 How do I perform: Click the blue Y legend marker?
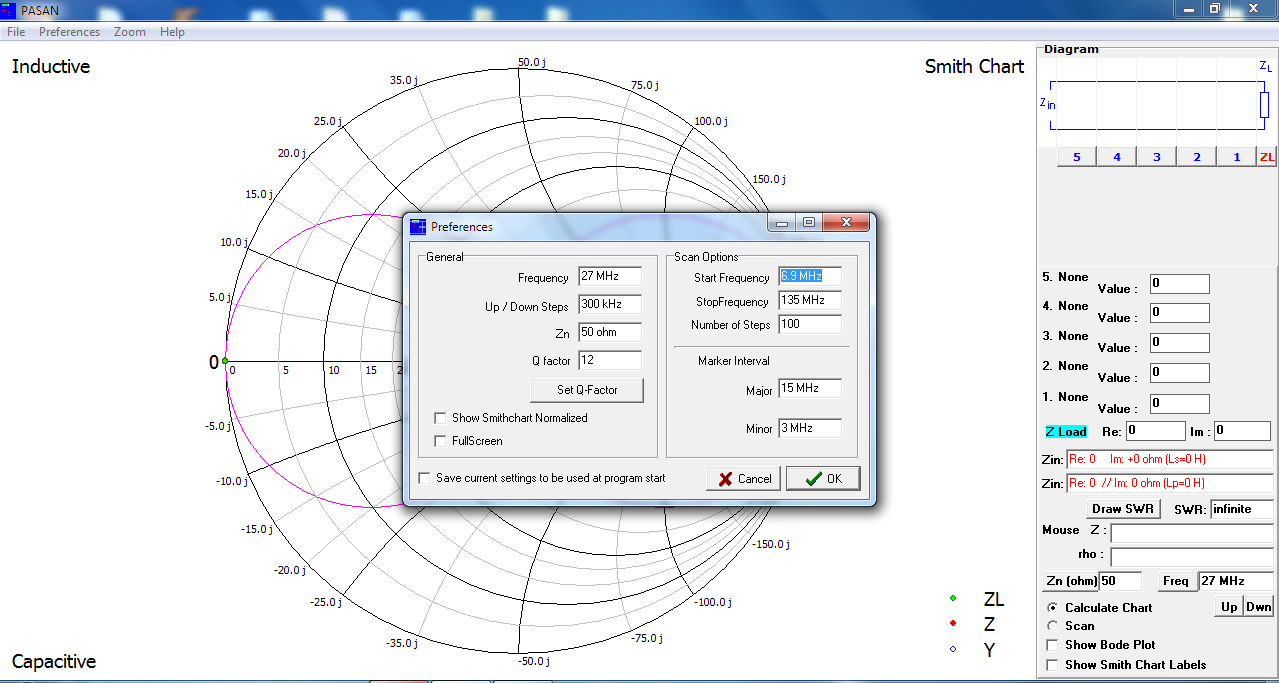[x=953, y=649]
